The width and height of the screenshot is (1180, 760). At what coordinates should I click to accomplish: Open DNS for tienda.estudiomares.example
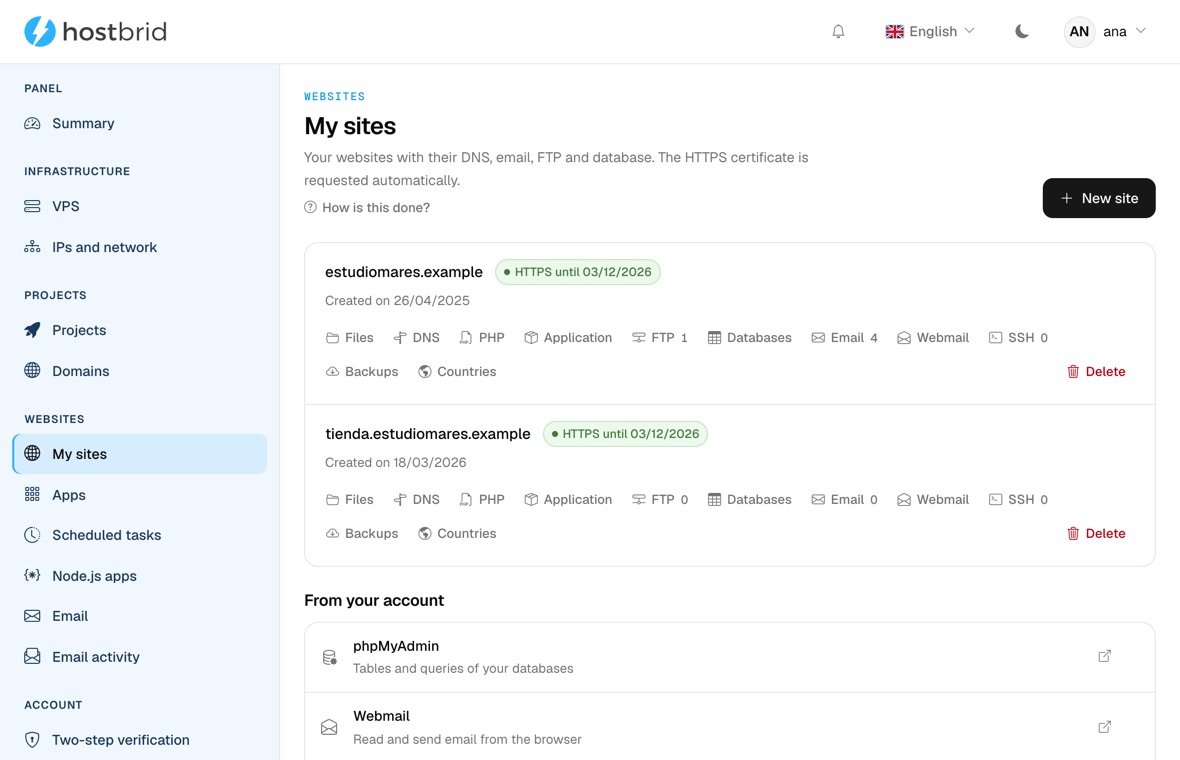416,500
